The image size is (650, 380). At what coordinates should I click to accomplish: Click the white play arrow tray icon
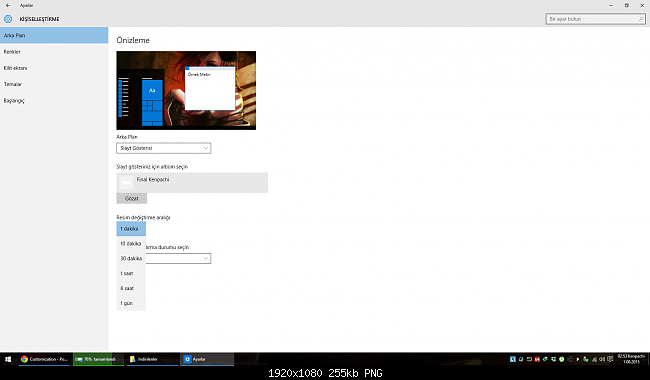(578, 359)
